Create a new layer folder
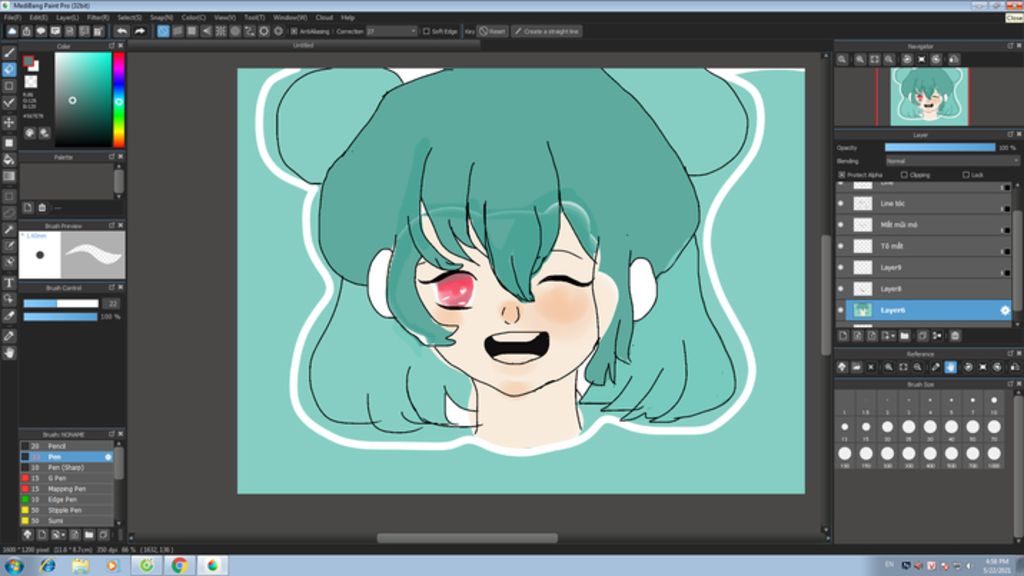The height and width of the screenshot is (576, 1024). (904, 336)
